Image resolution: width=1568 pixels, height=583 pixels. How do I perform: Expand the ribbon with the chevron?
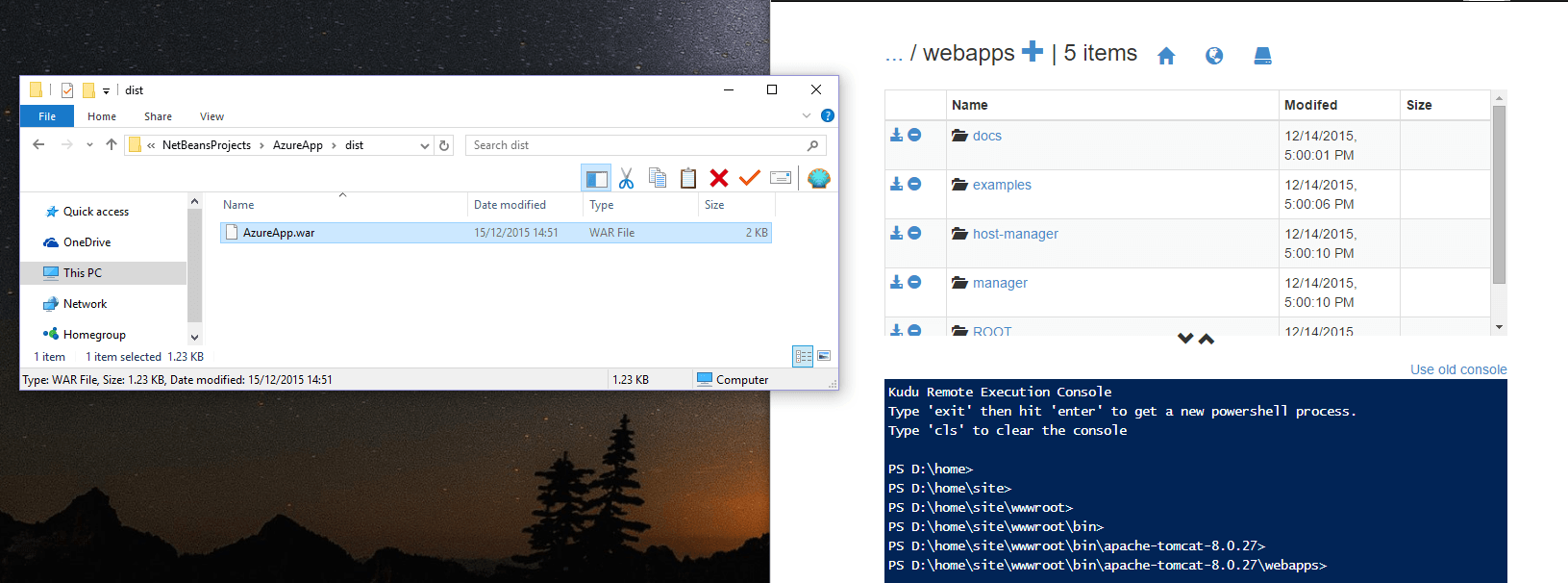pos(807,116)
